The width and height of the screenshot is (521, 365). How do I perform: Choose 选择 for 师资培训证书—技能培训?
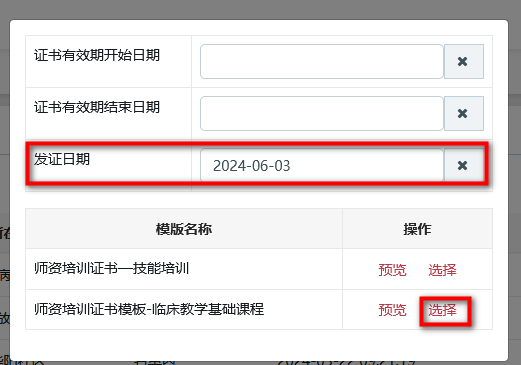pos(442,270)
